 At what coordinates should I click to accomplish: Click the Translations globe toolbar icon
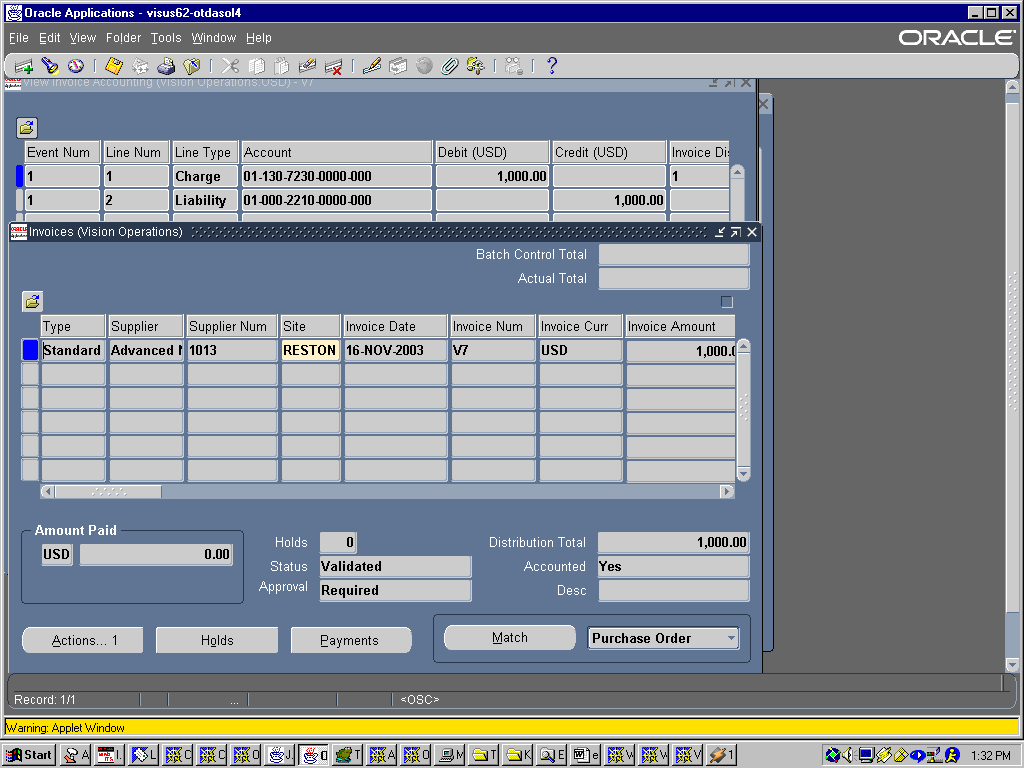(424, 66)
